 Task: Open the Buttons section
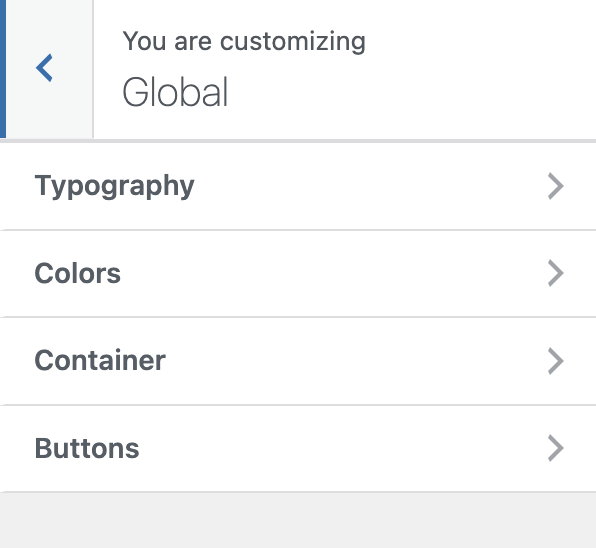tap(298, 448)
